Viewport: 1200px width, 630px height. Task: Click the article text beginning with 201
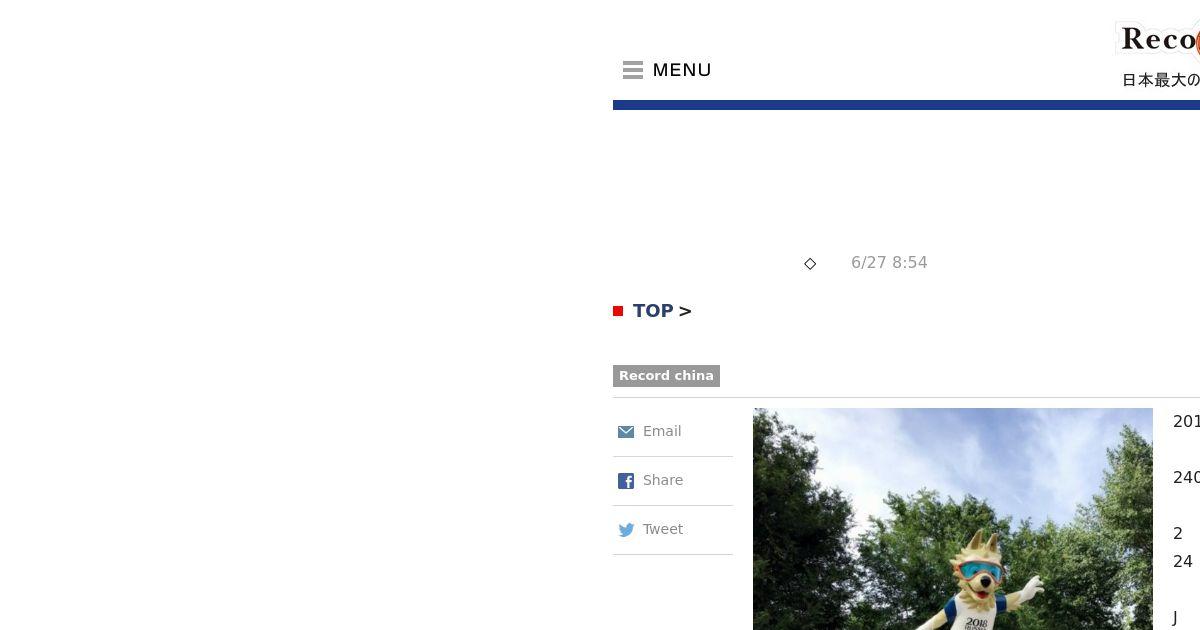(1186, 421)
